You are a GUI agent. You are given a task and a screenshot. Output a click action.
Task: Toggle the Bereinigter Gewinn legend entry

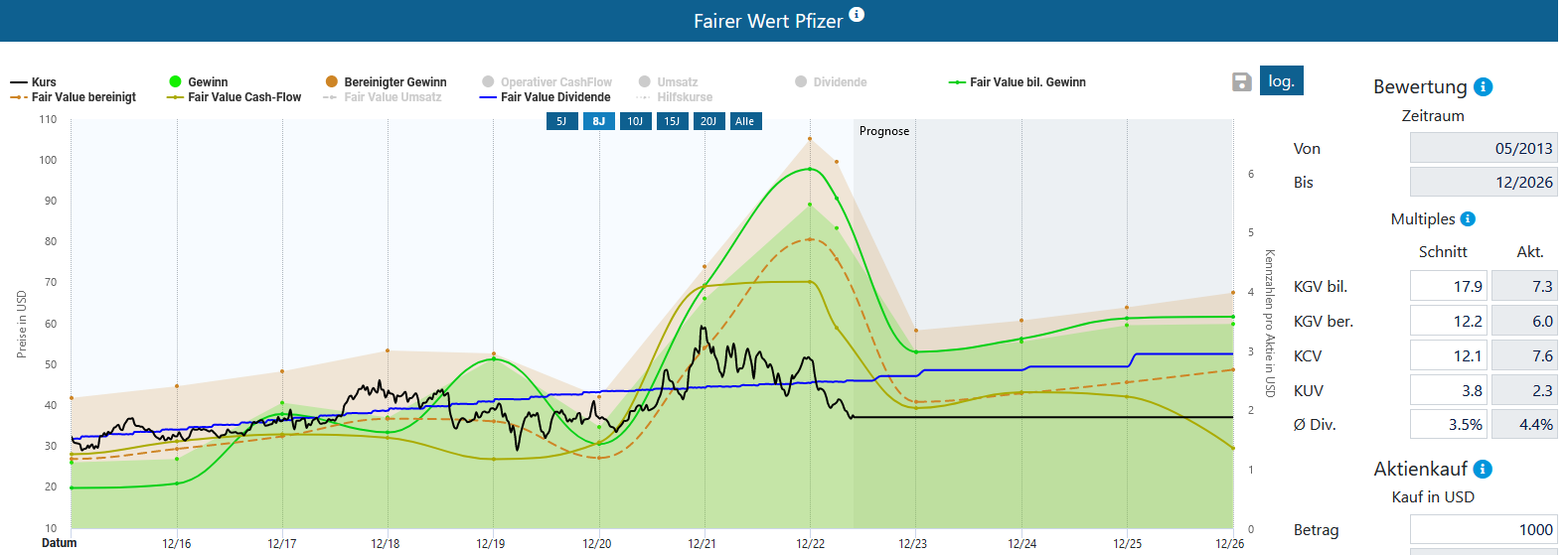coord(386,82)
